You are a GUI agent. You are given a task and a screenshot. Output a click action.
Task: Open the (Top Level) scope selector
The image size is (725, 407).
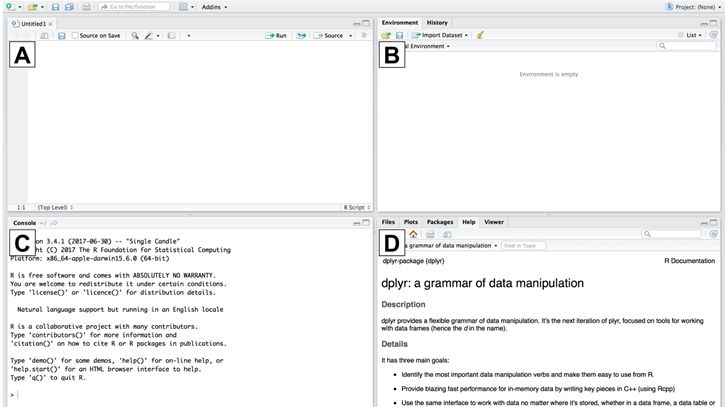(55, 208)
